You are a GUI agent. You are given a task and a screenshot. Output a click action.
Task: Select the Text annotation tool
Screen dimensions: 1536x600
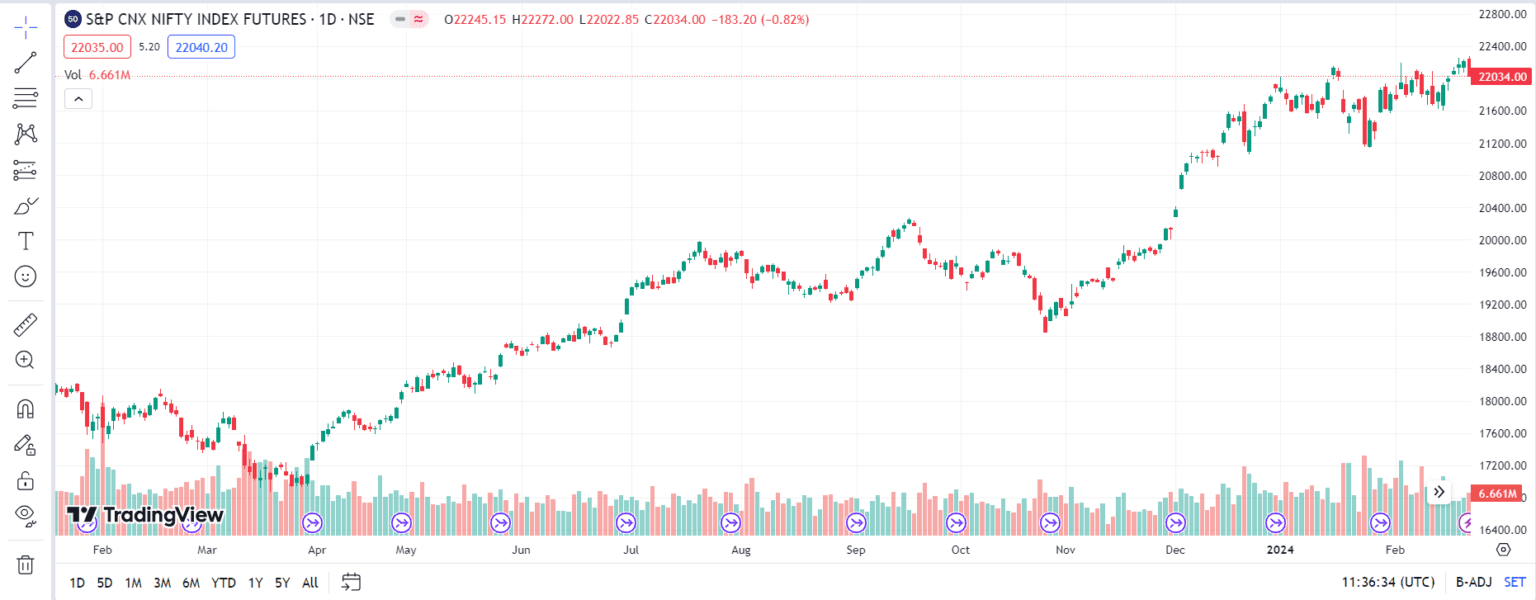[x=27, y=240]
